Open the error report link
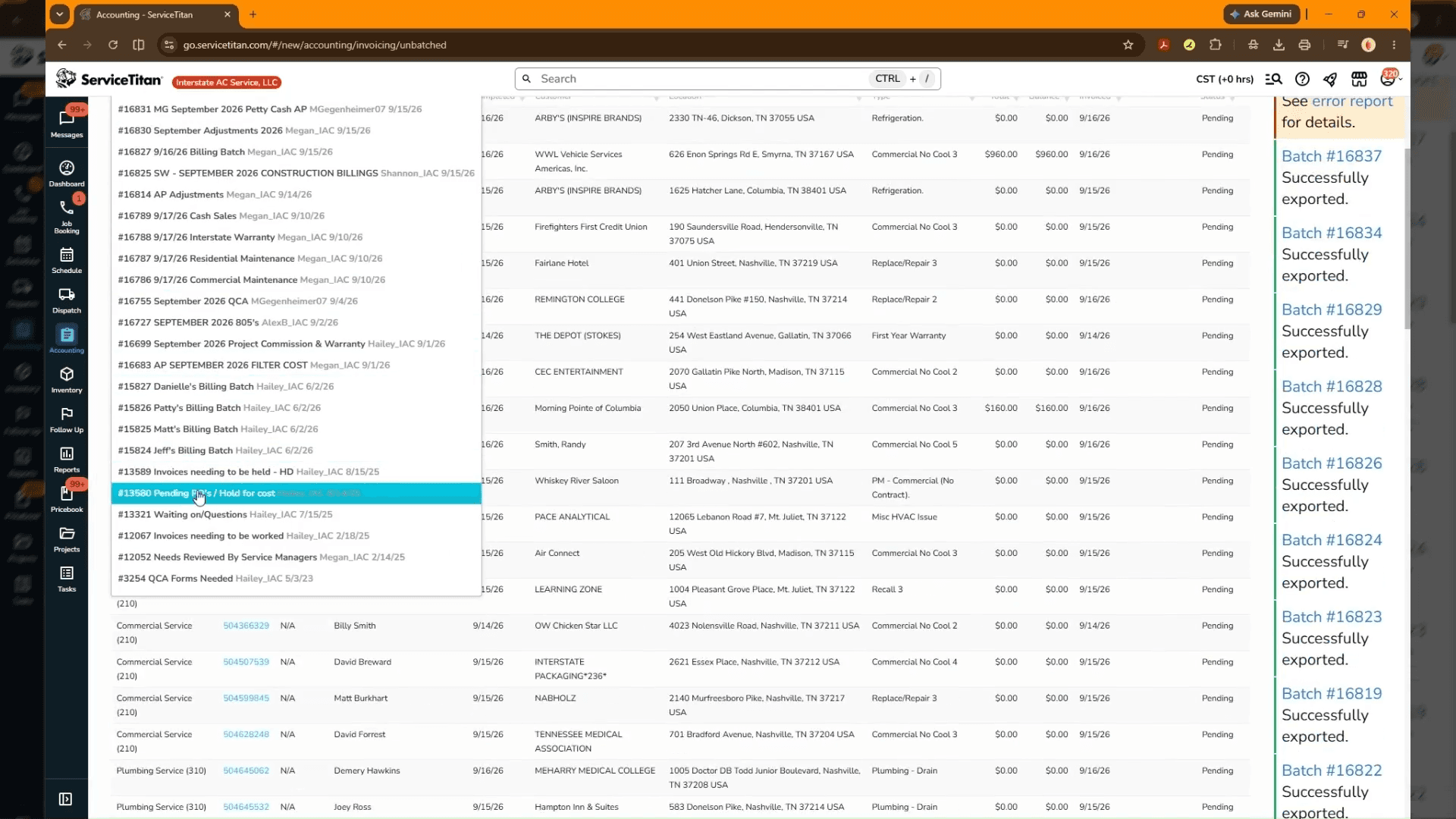This screenshot has height=819, width=1456. [x=1352, y=102]
